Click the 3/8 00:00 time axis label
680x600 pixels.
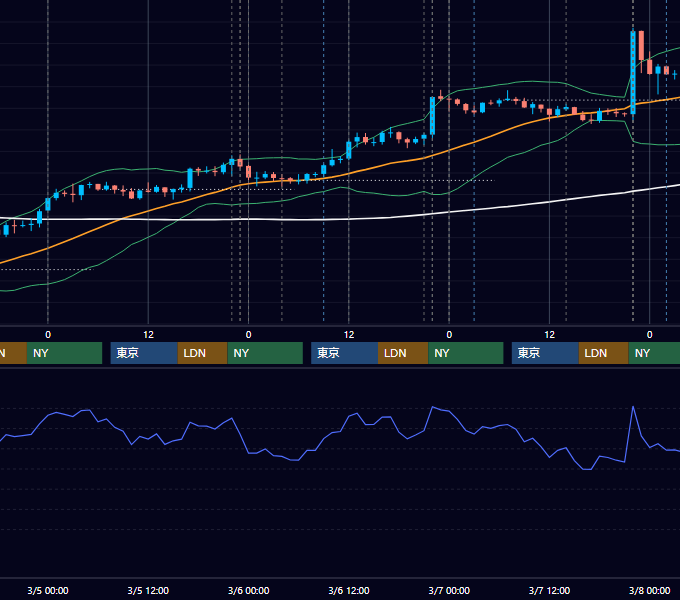coord(649,590)
